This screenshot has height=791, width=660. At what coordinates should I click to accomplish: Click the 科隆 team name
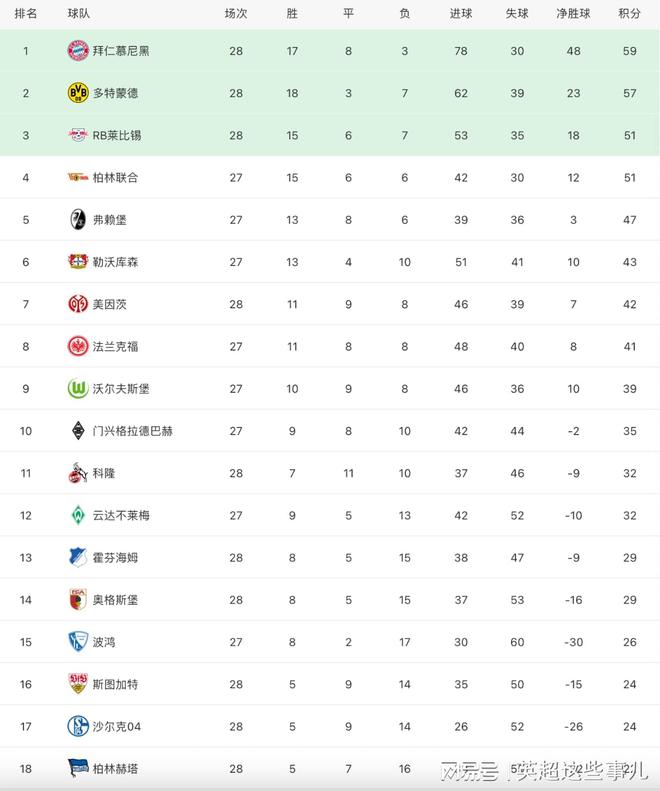coord(104,473)
